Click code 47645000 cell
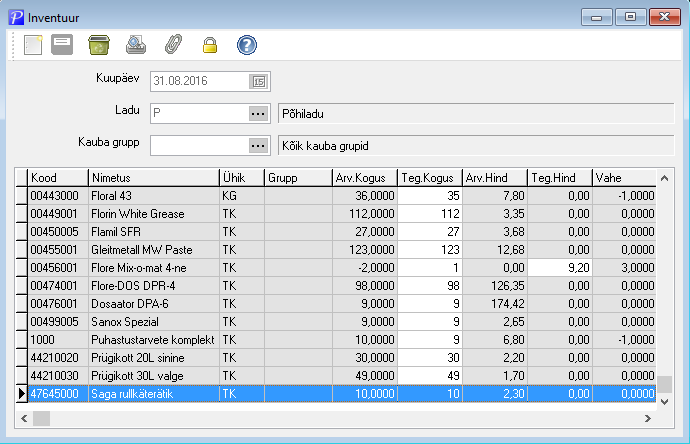690x444 pixels. coord(58,394)
